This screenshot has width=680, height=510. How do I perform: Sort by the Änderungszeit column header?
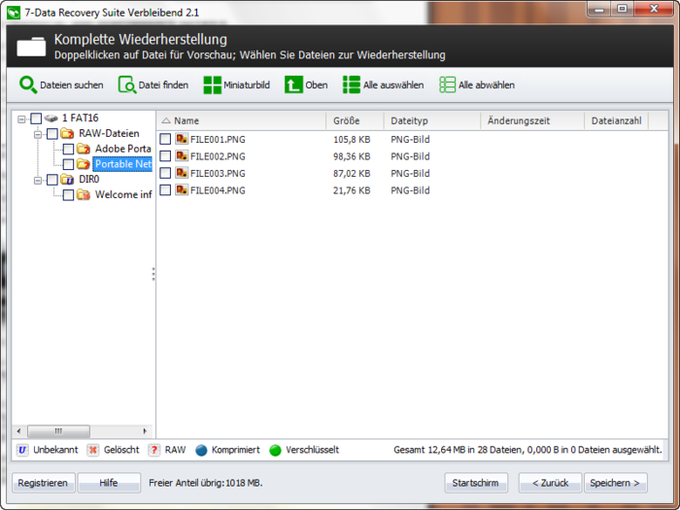[x=533, y=121]
